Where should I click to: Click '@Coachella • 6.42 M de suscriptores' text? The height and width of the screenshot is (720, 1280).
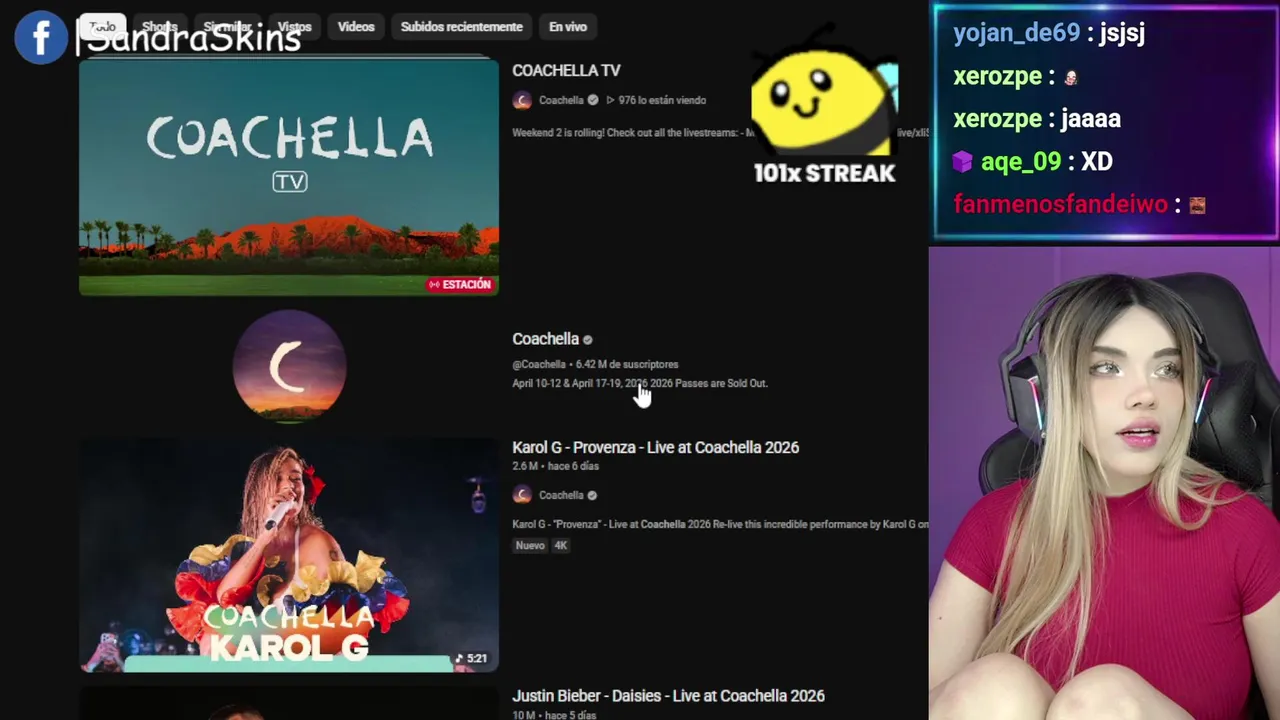595,364
